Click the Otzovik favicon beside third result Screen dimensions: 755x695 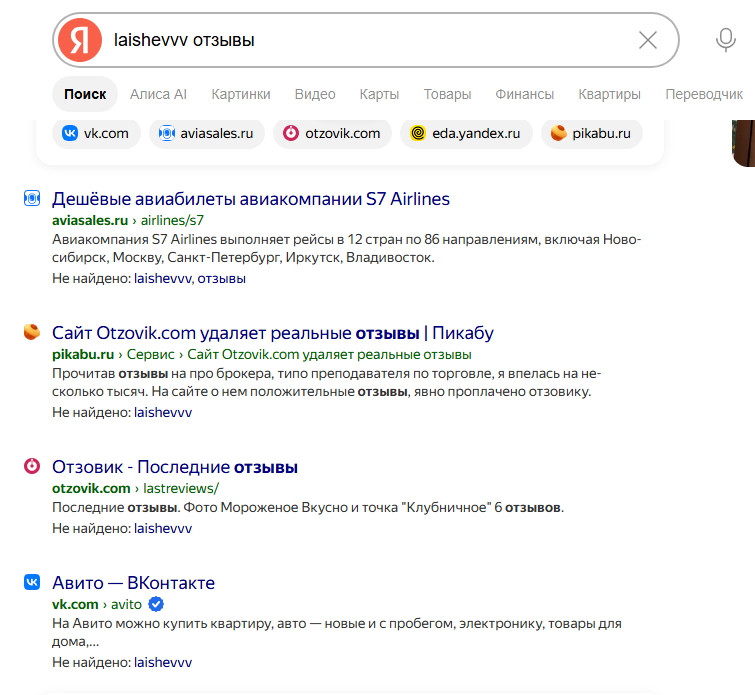32,466
